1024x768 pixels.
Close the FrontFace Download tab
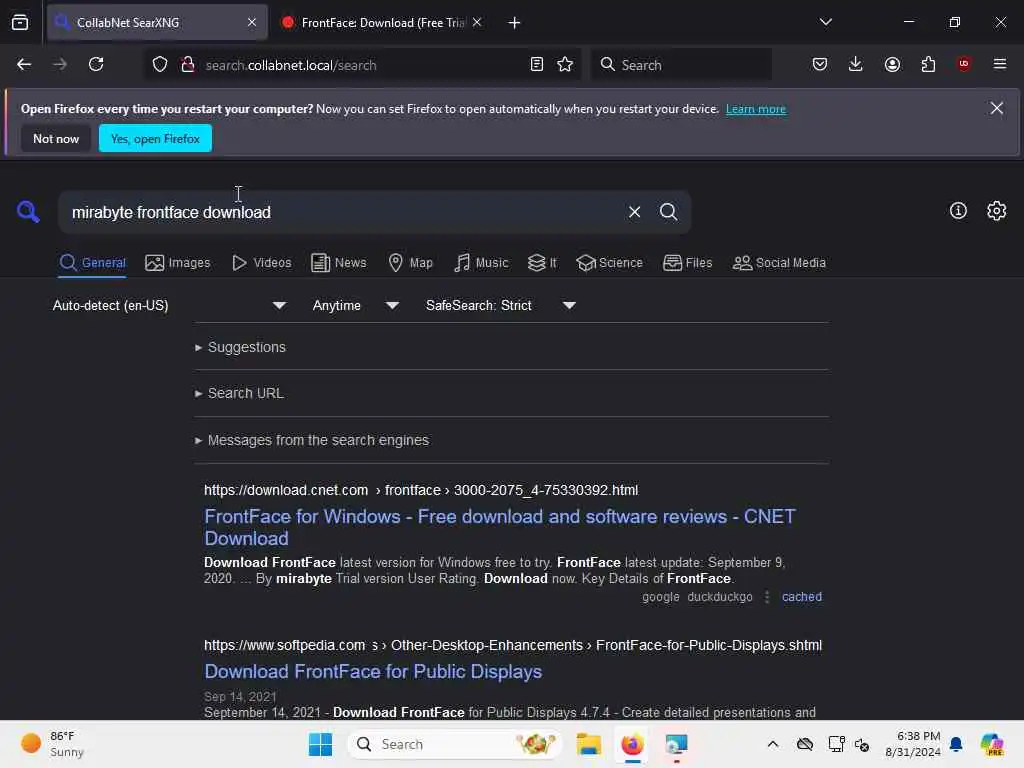477,22
